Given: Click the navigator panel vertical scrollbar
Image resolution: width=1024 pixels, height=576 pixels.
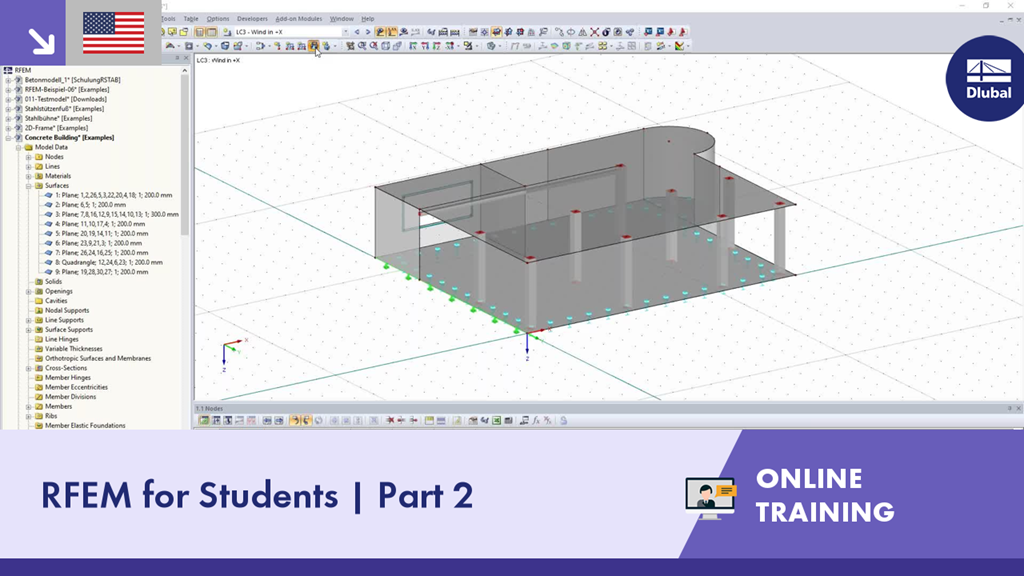Looking at the screenshot, I should coord(185,157).
